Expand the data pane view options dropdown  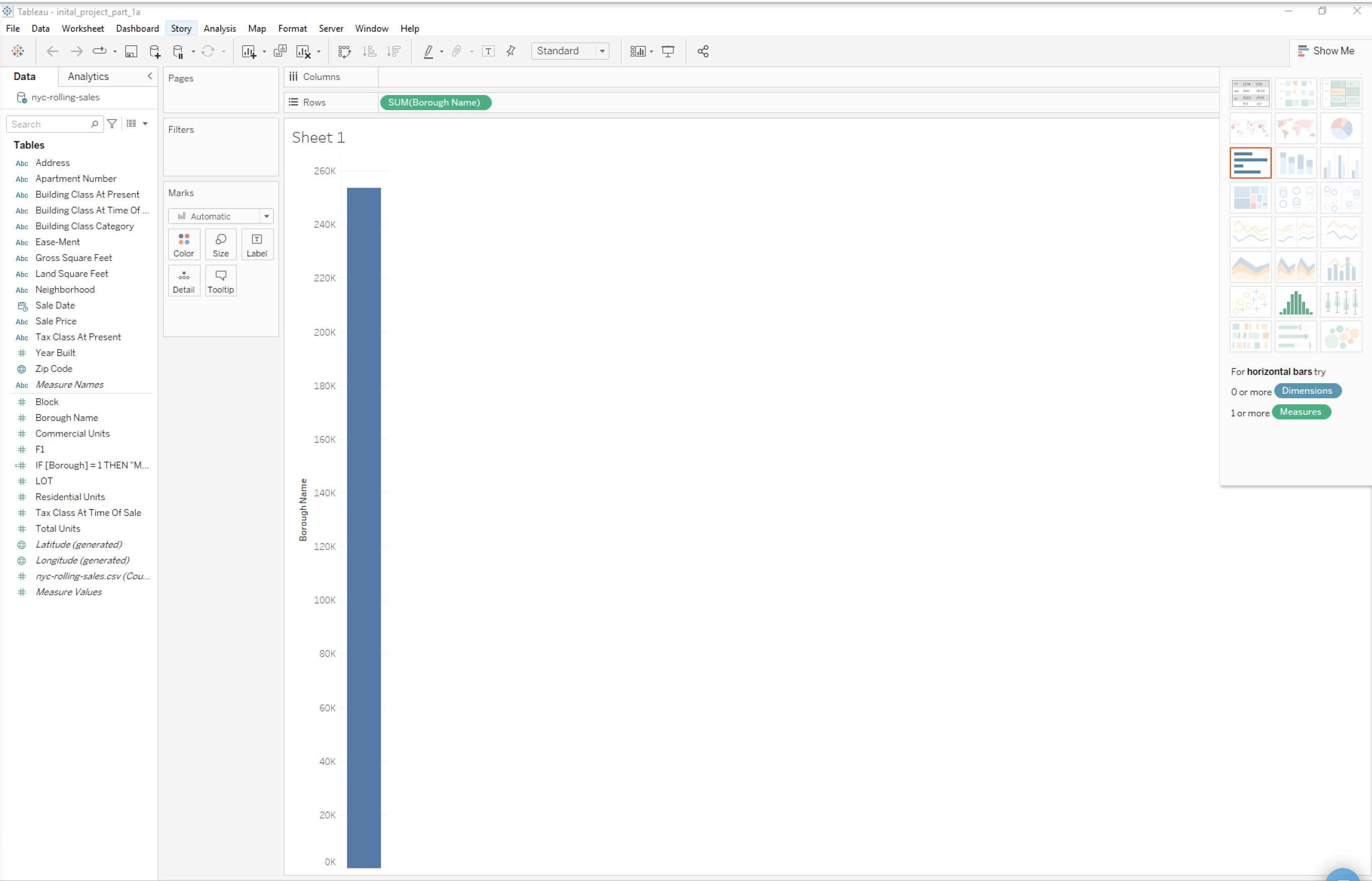pyautogui.click(x=145, y=124)
